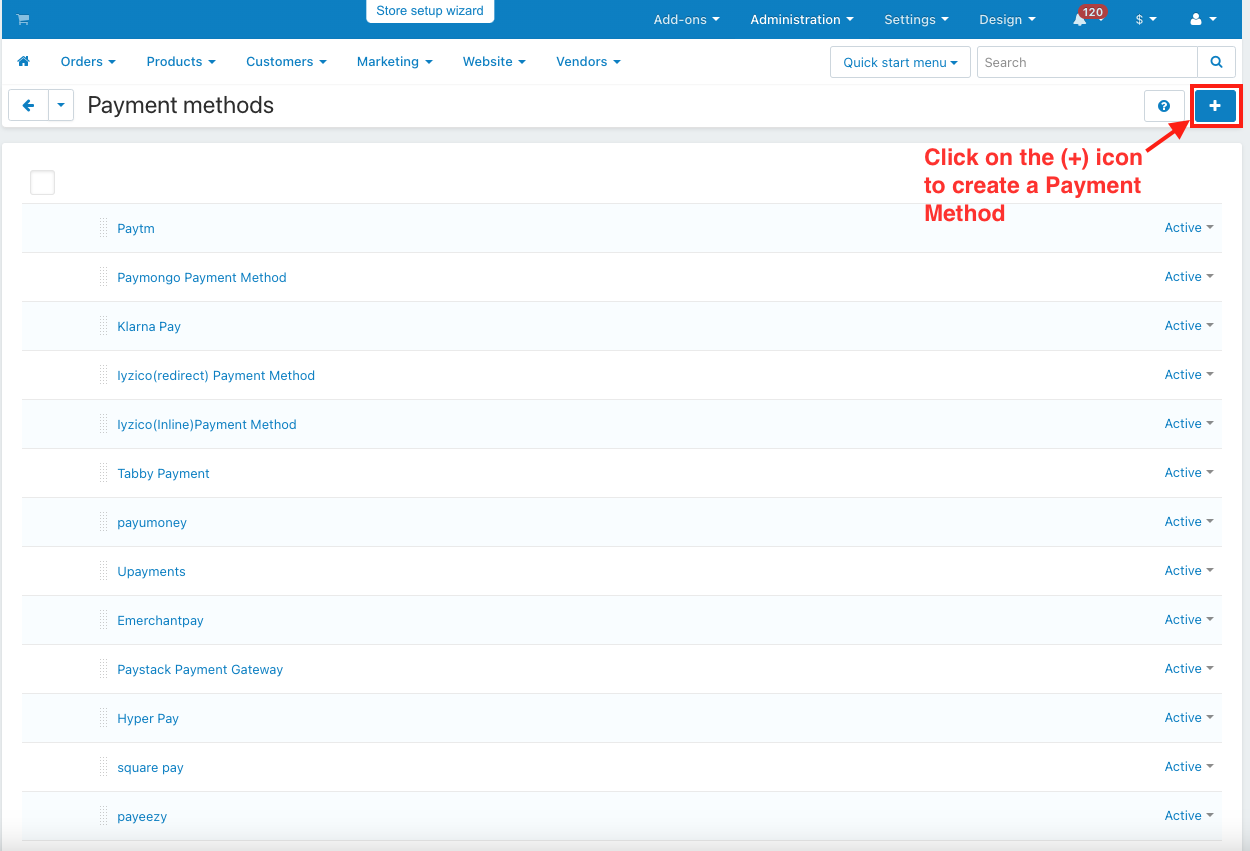
Task: Click the plus icon to add payment method
Action: 1215,106
